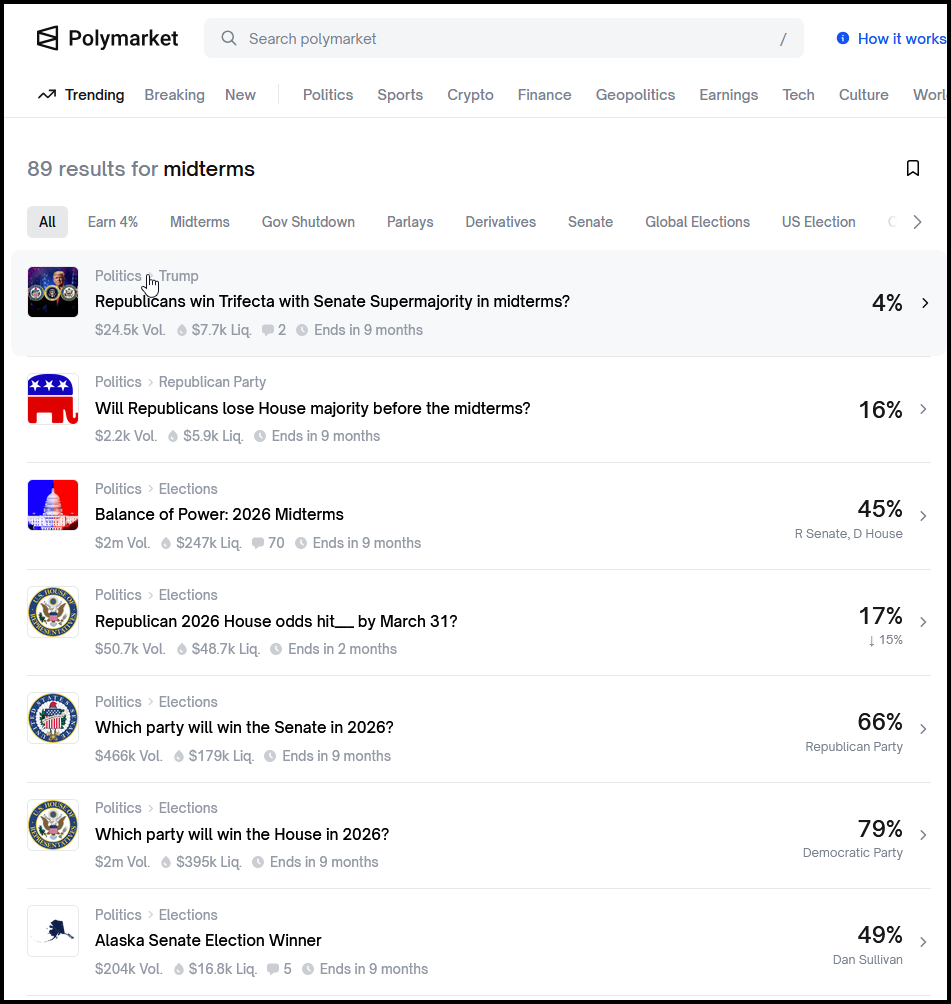Click the Capitol building Balance of Power image

(53, 505)
